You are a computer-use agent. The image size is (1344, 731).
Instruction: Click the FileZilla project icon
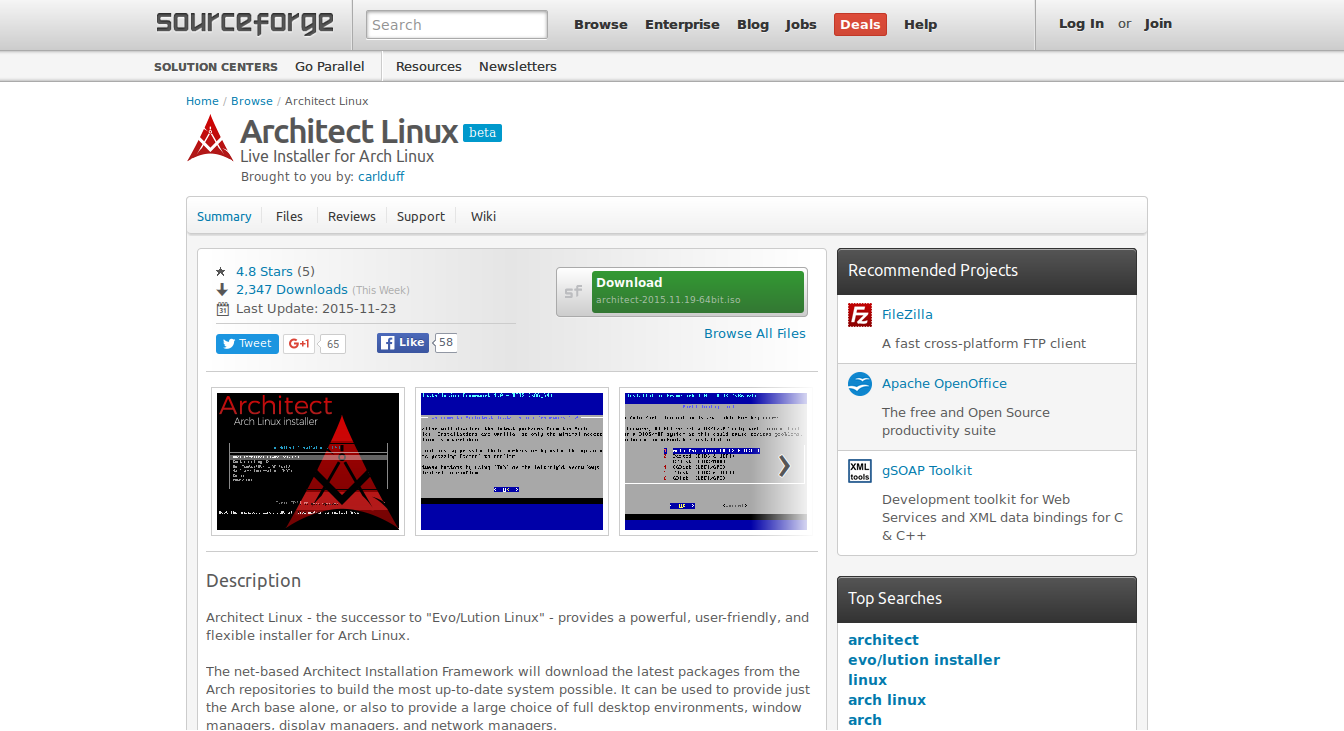[860, 315]
